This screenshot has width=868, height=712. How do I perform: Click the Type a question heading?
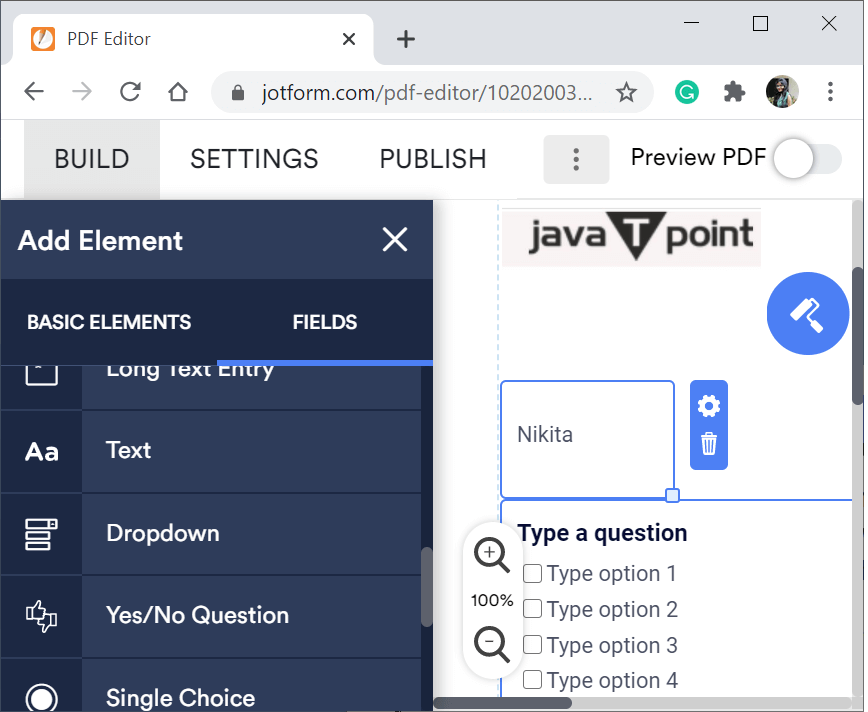(602, 533)
